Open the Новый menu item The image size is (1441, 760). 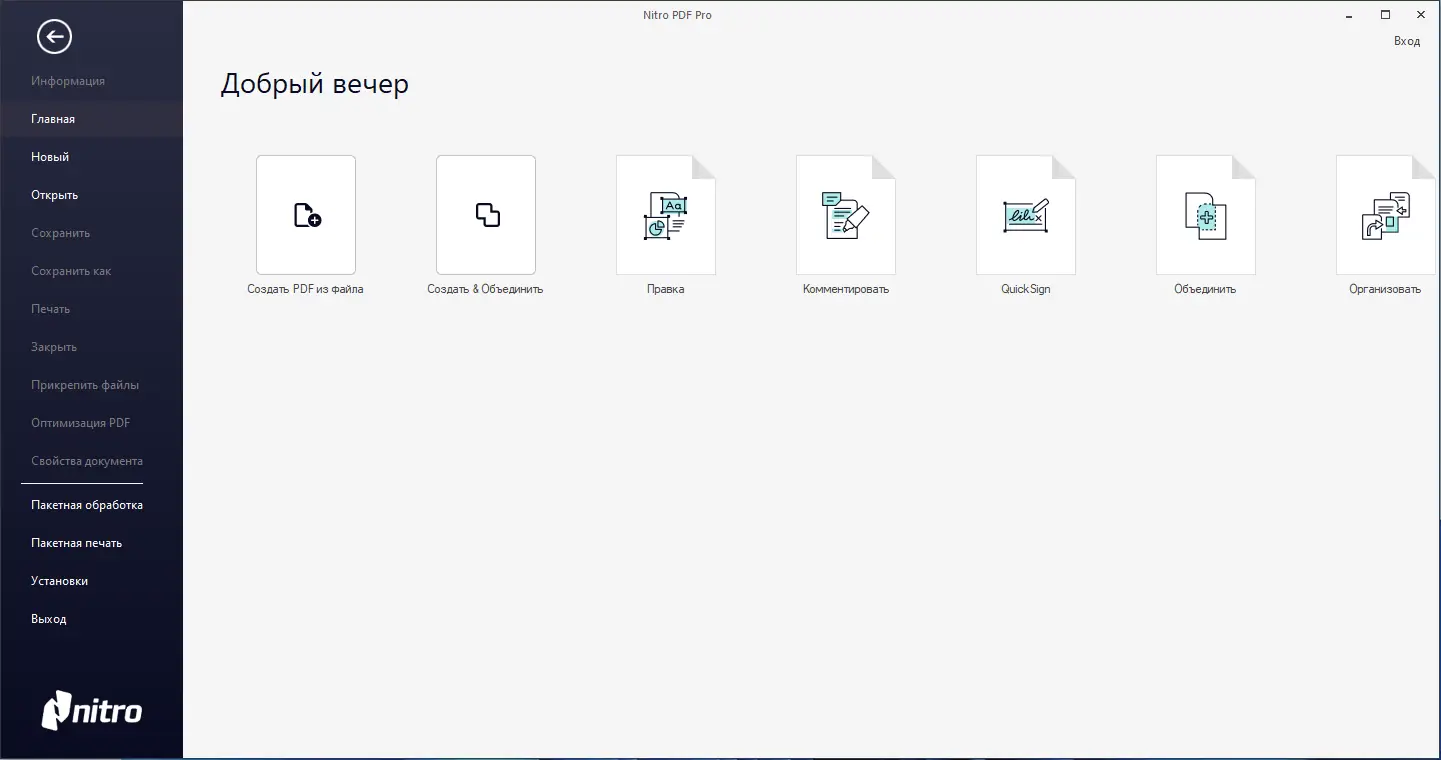(x=50, y=156)
